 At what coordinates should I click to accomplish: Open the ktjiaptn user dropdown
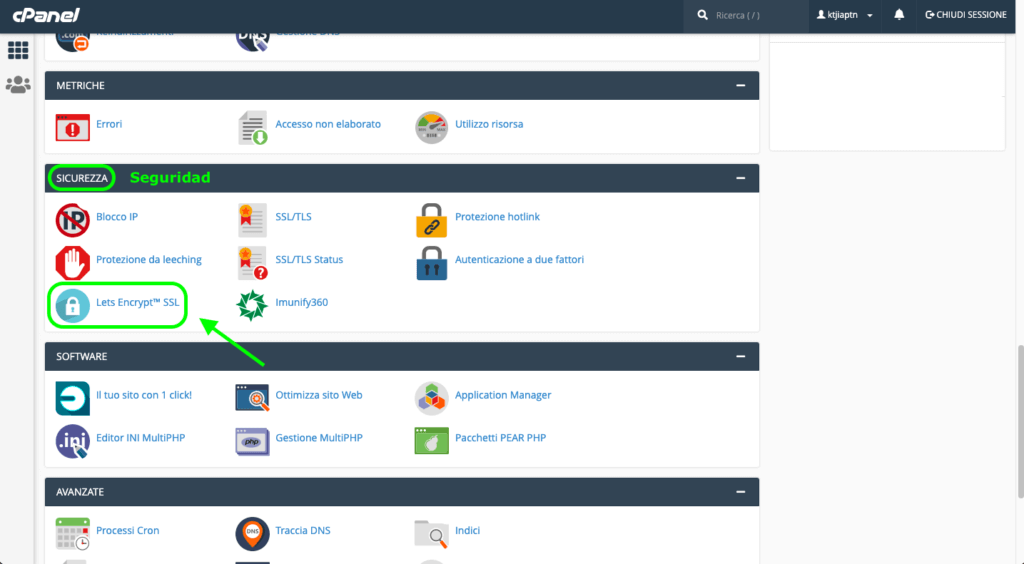(845, 15)
